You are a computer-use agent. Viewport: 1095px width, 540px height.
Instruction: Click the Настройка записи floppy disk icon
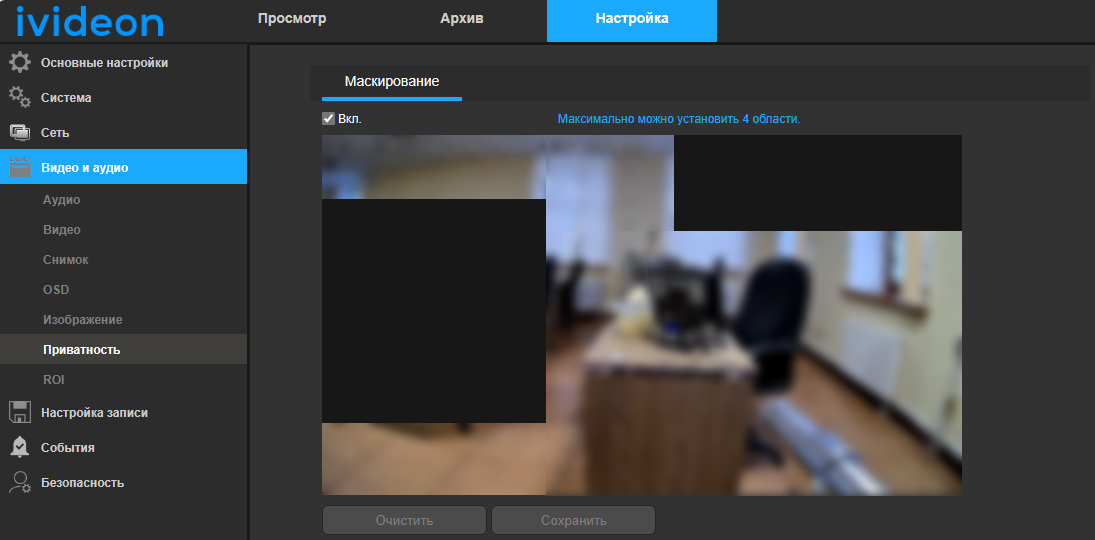pos(20,412)
